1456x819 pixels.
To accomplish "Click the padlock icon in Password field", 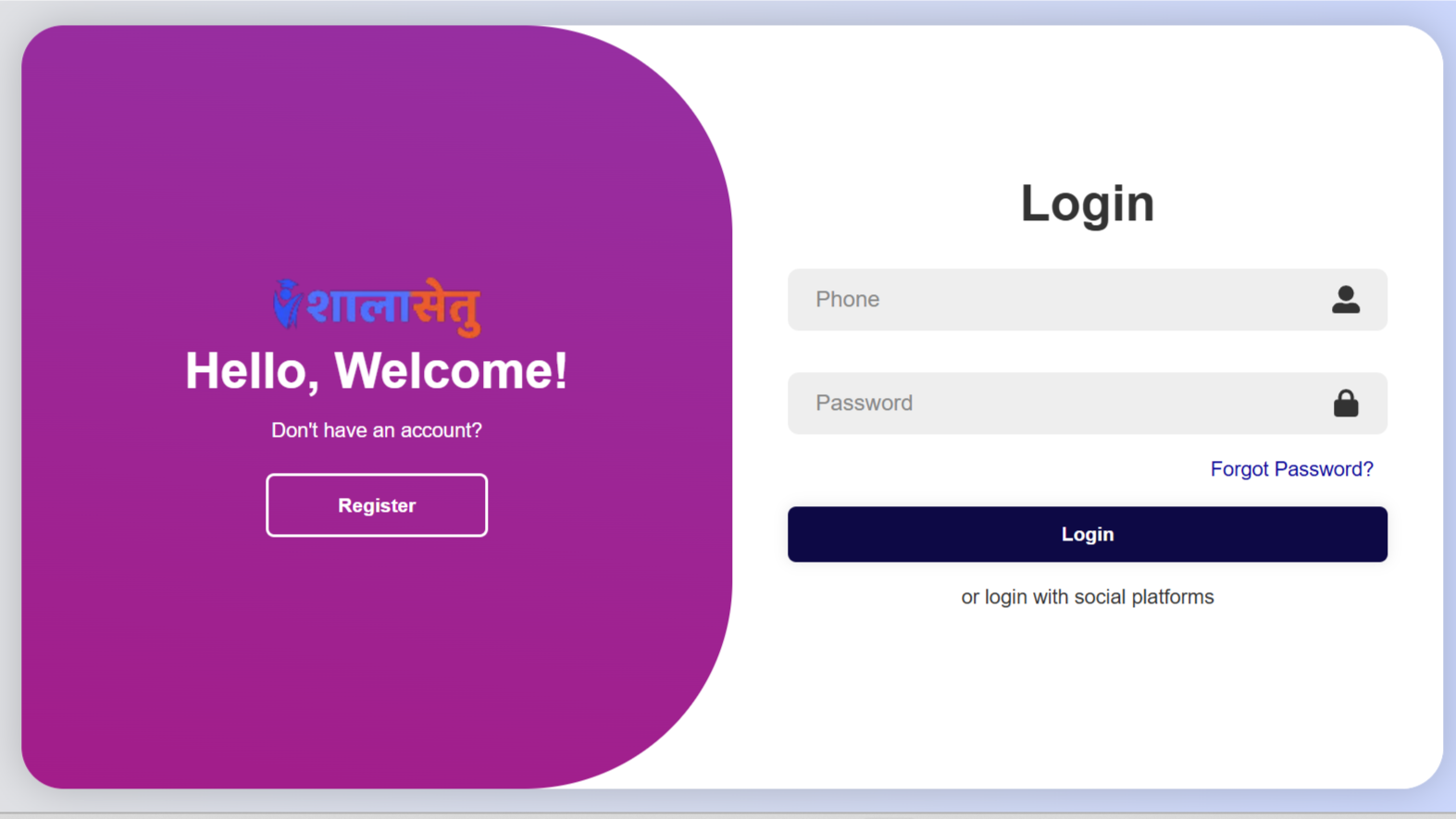I will click(1346, 403).
